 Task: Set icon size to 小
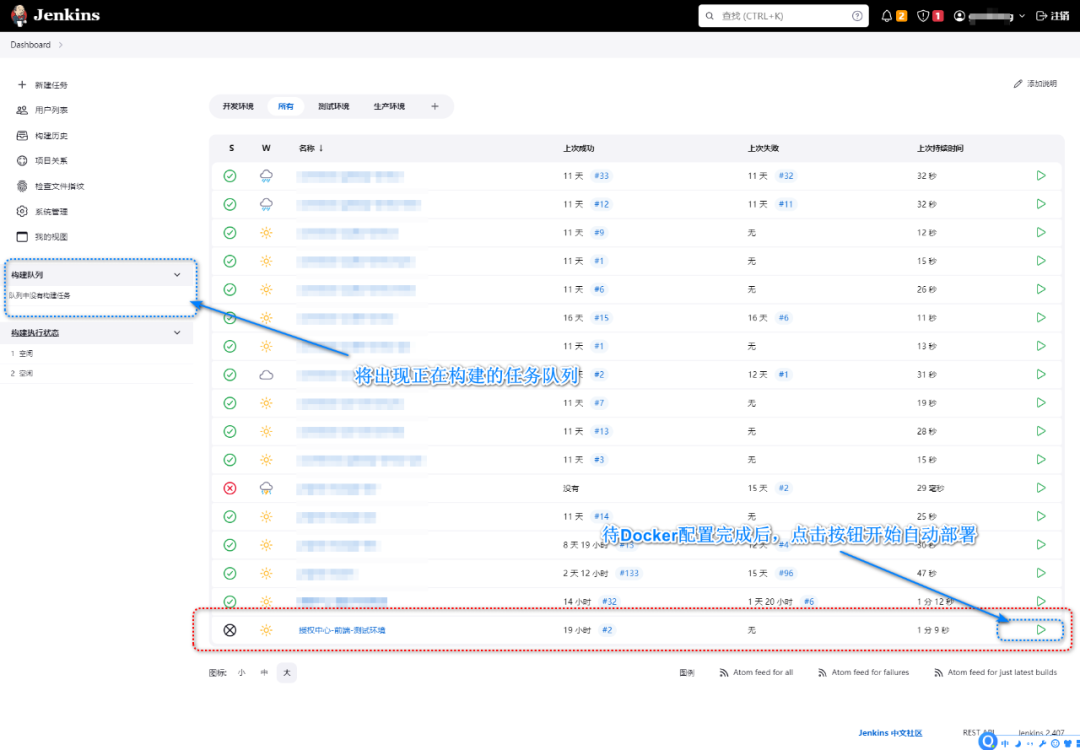241,672
